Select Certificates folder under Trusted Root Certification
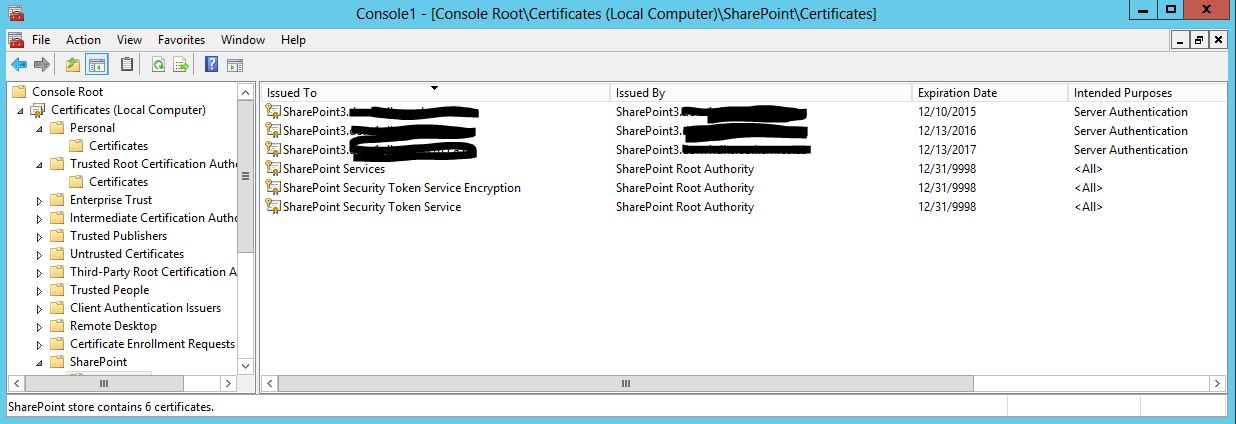 (118, 182)
